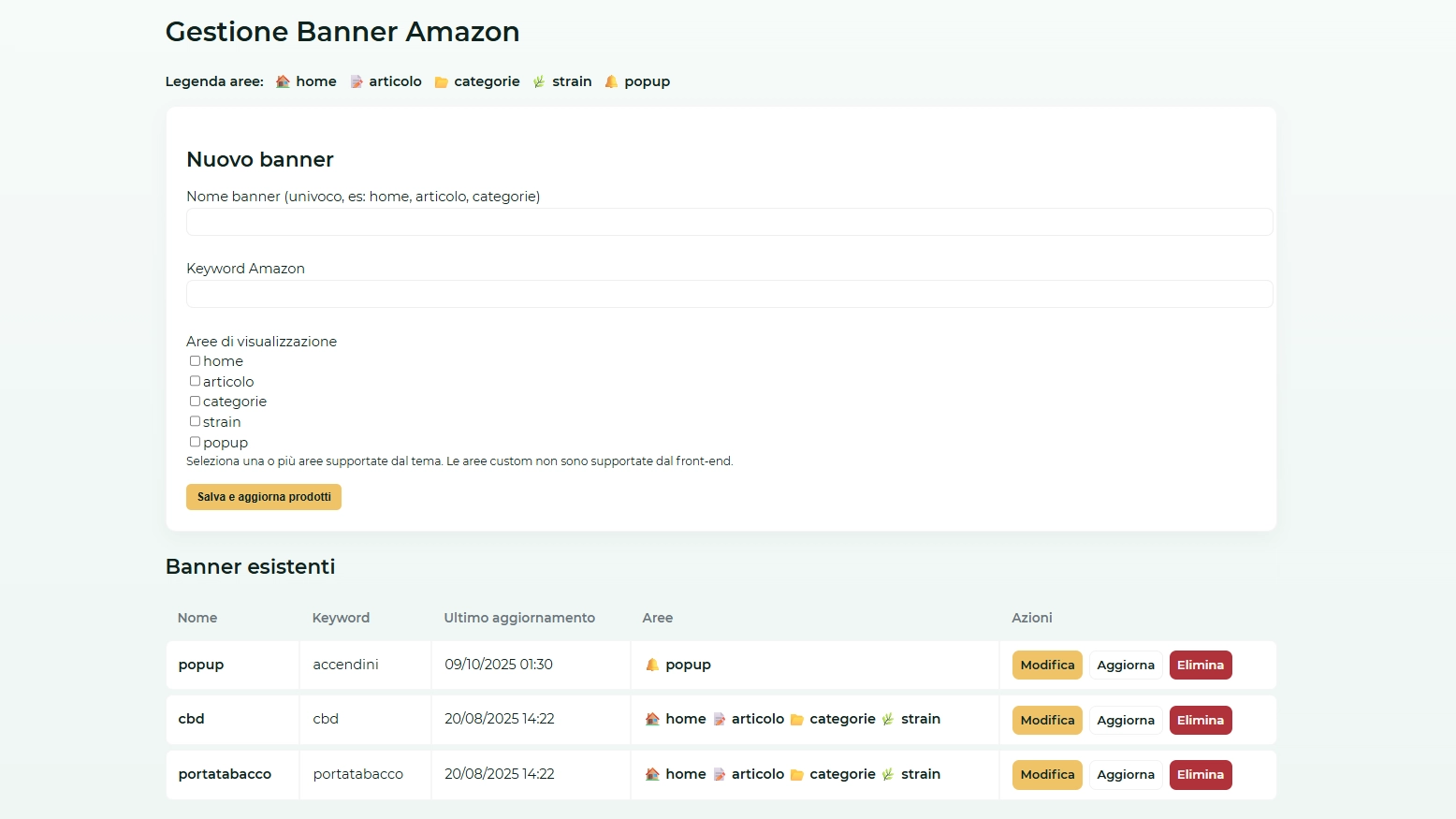The height and width of the screenshot is (819, 1456).
Task: Click the home icon in cbd row
Action: [x=652, y=719]
